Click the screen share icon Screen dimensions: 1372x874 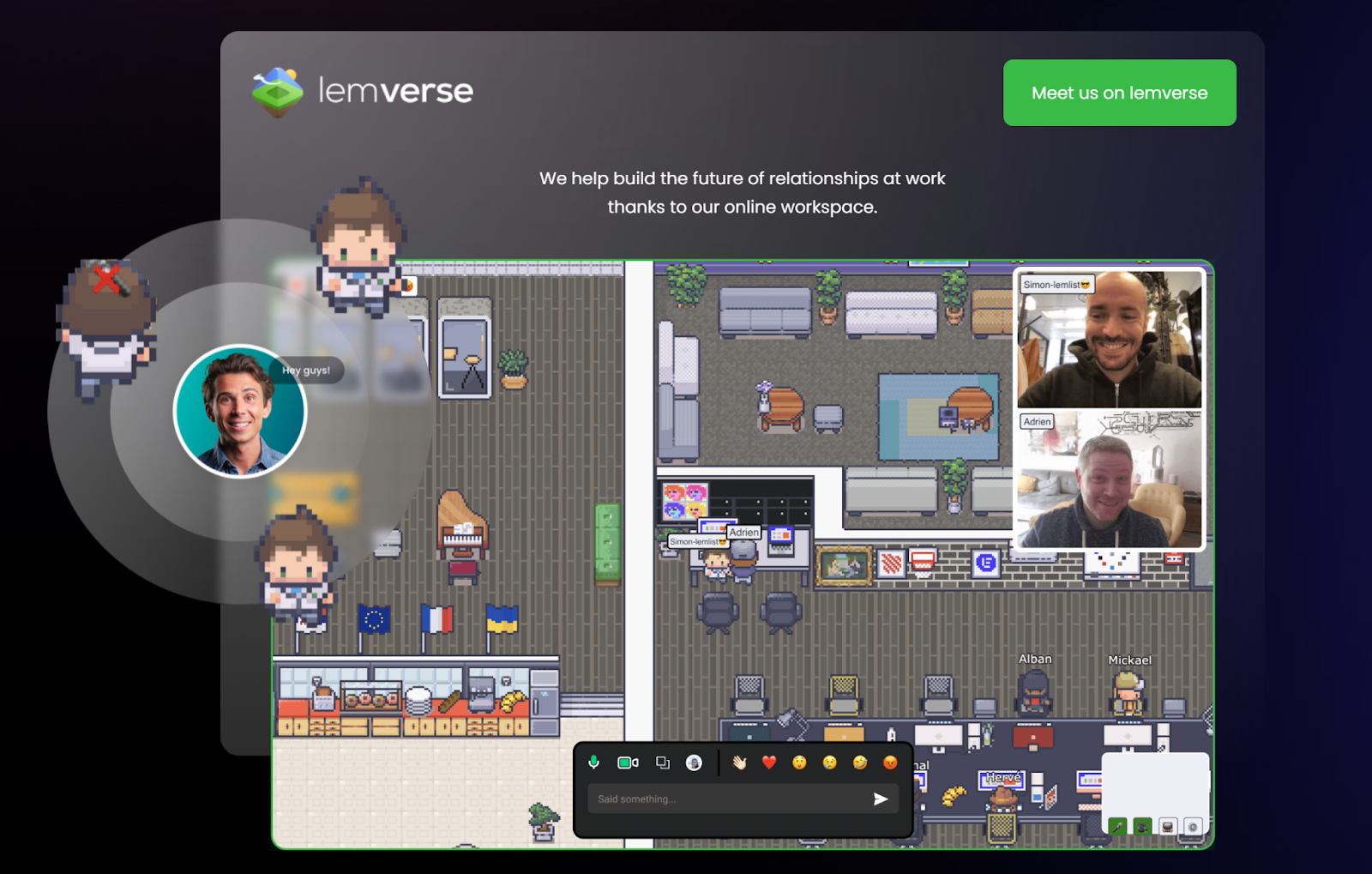662,762
